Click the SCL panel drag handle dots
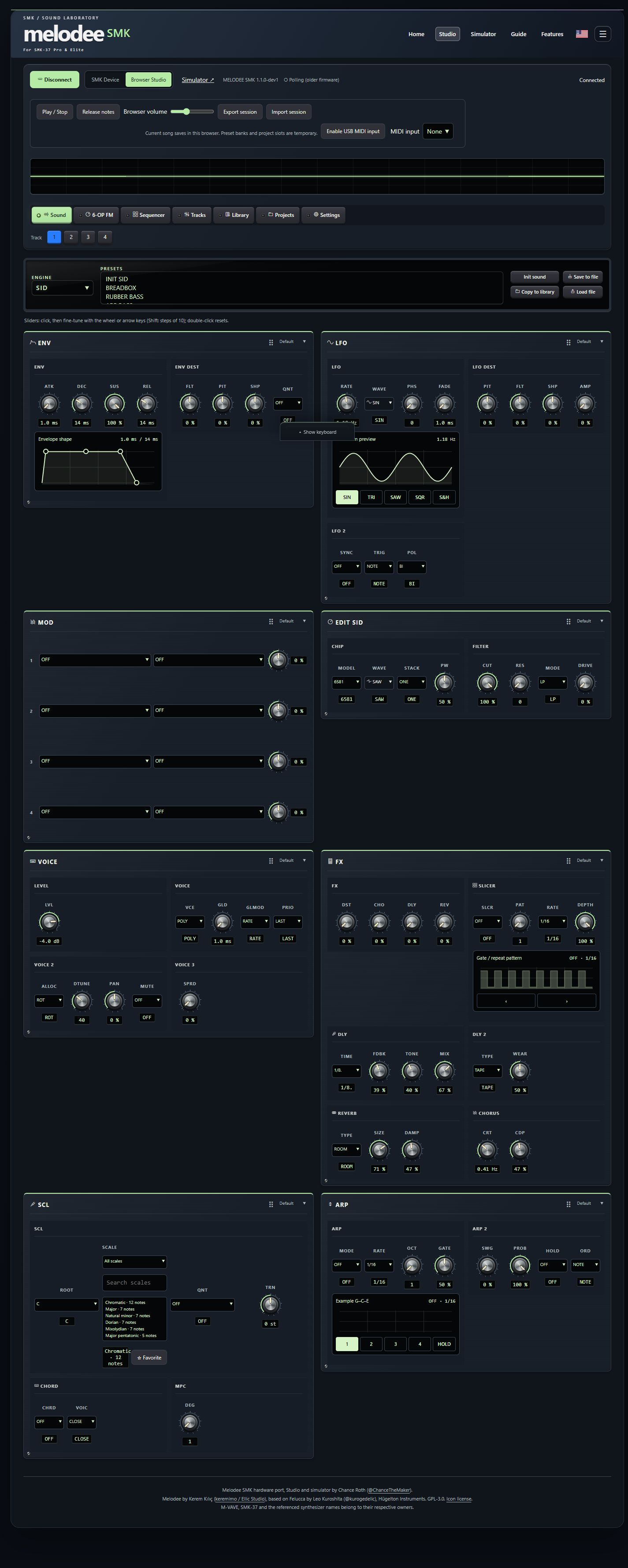 (x=271, y=1204)
